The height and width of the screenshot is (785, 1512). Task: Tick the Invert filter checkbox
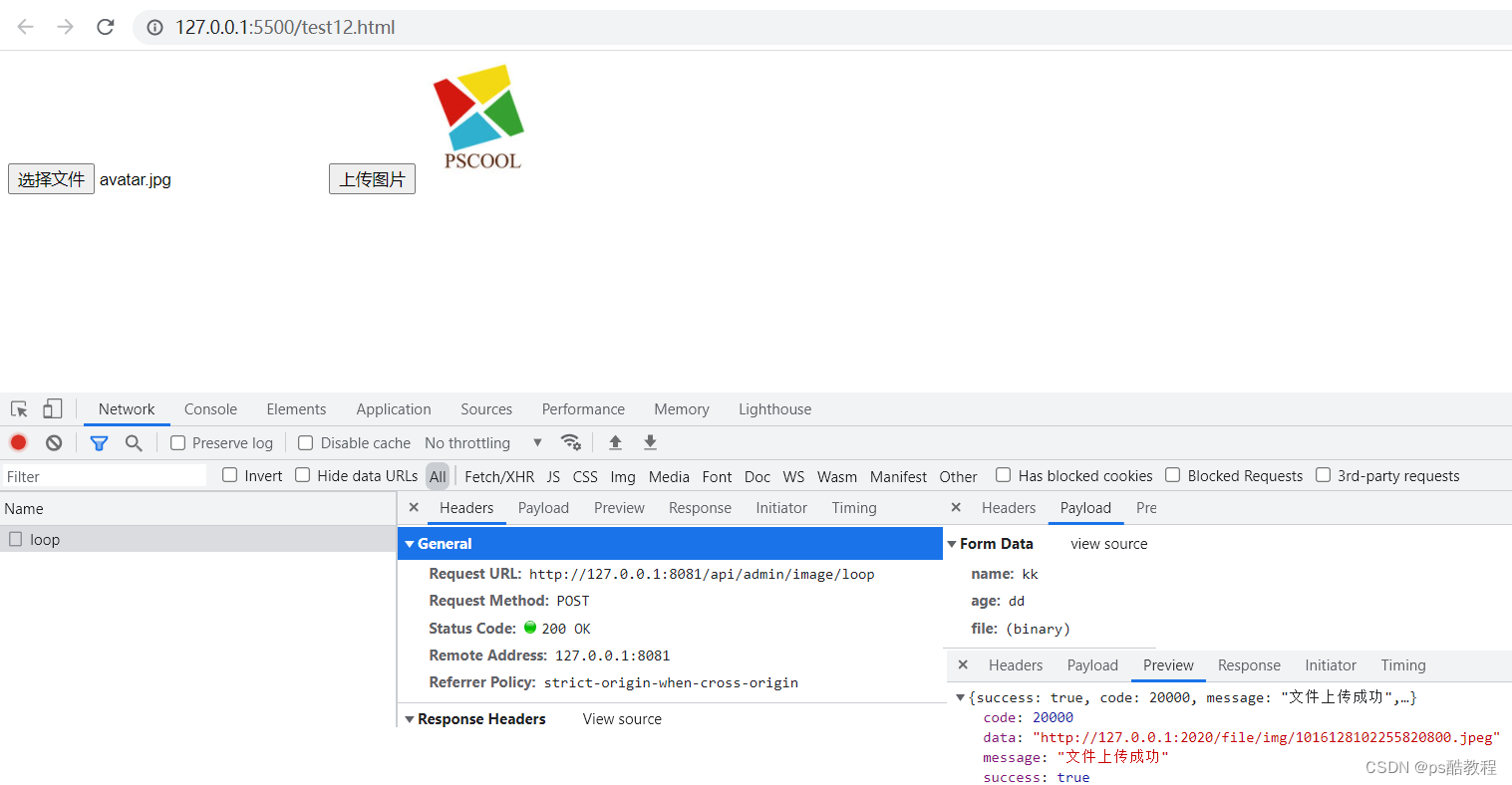tap(230, 475)
